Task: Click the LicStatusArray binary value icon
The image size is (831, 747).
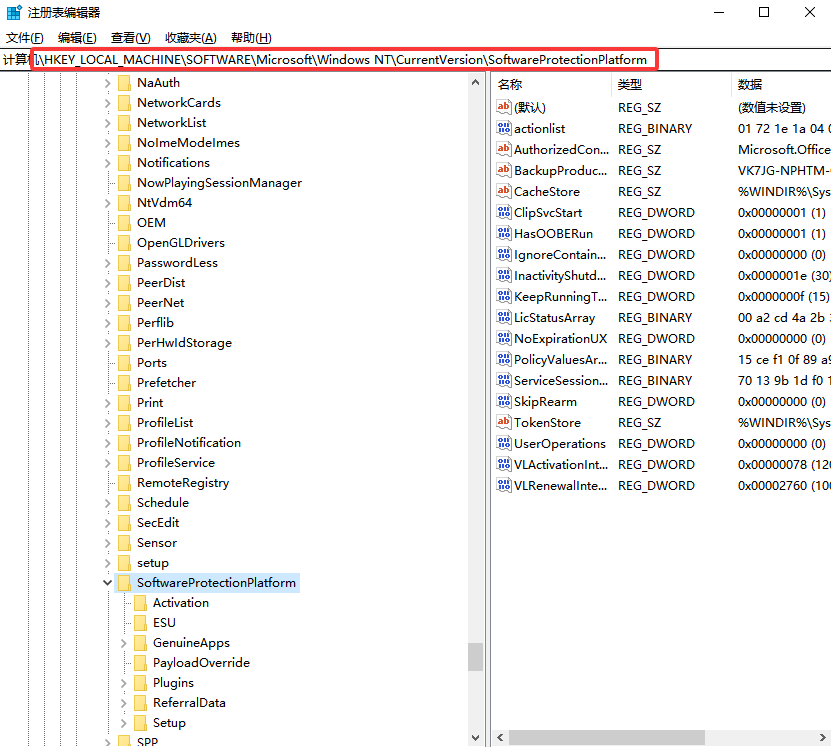Action: 503,317
